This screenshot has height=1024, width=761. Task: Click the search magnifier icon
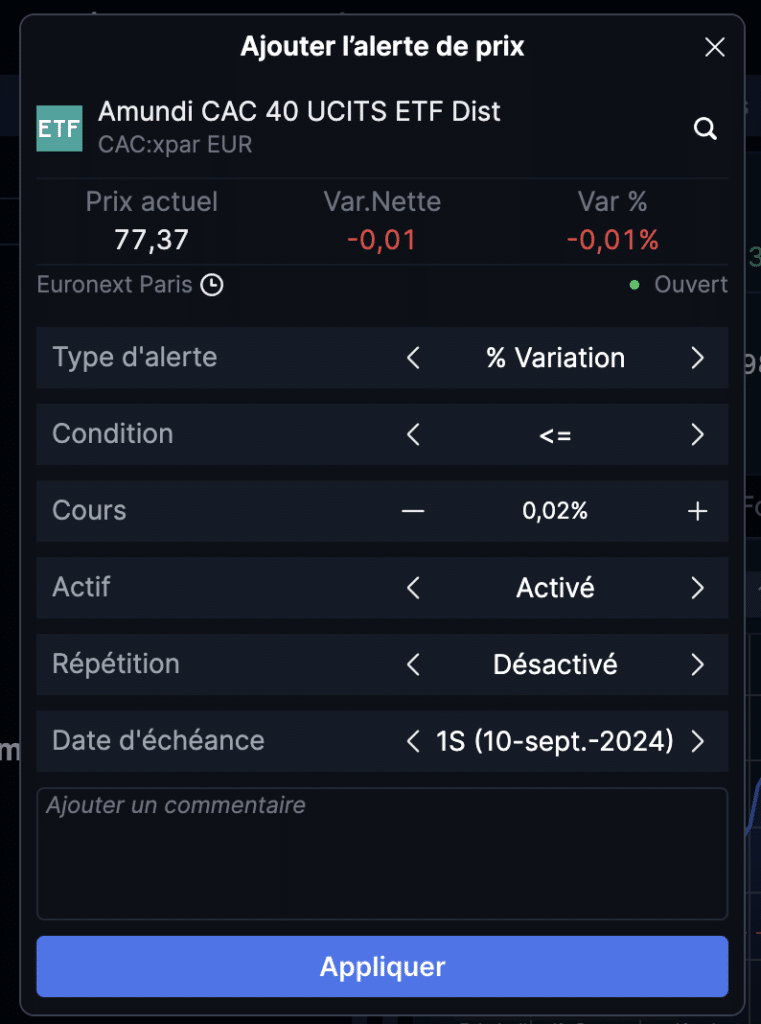[x=705, y=129]
